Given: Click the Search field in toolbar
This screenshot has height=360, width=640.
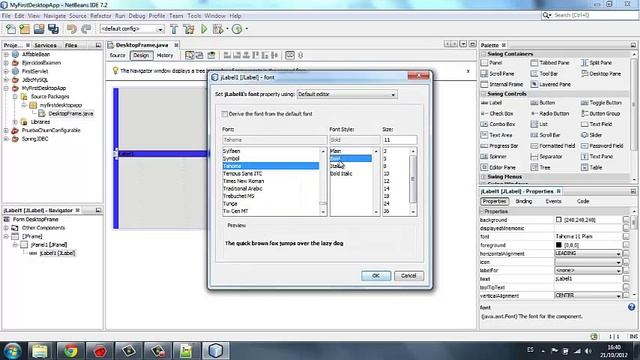Looking at the screenshot, I should point(590,15).
